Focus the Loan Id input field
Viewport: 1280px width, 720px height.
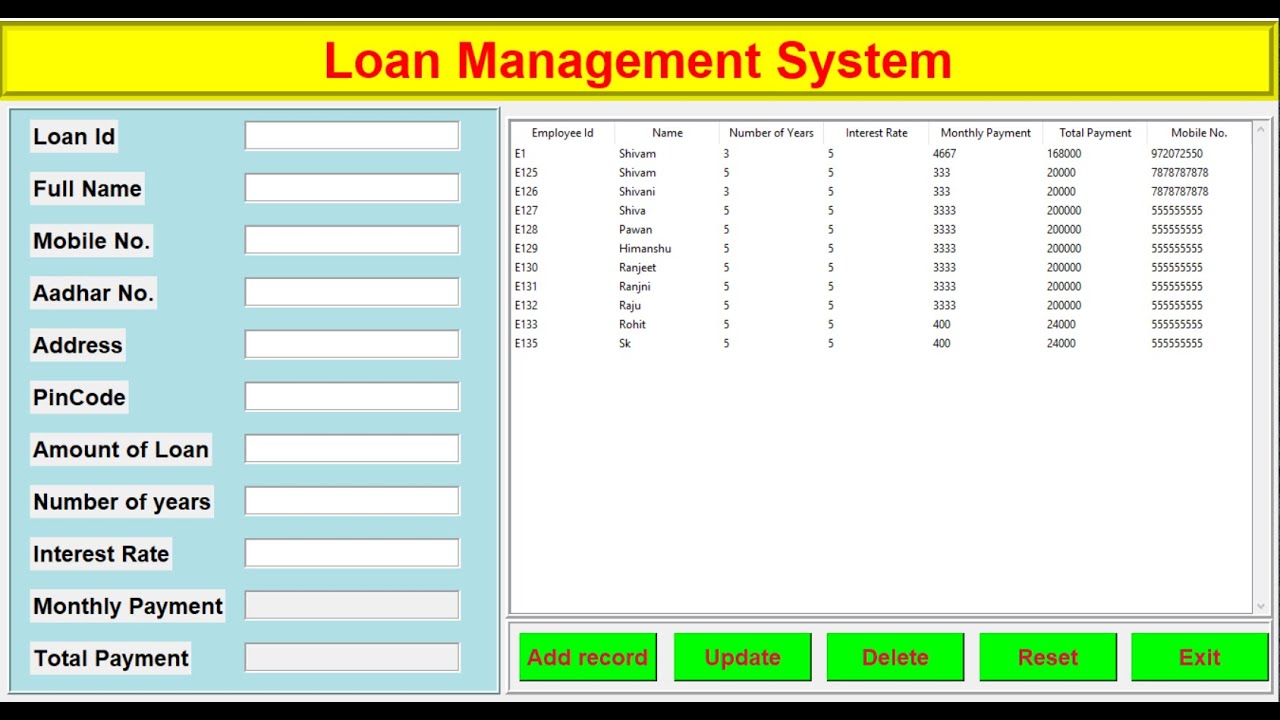click(352, 136)
